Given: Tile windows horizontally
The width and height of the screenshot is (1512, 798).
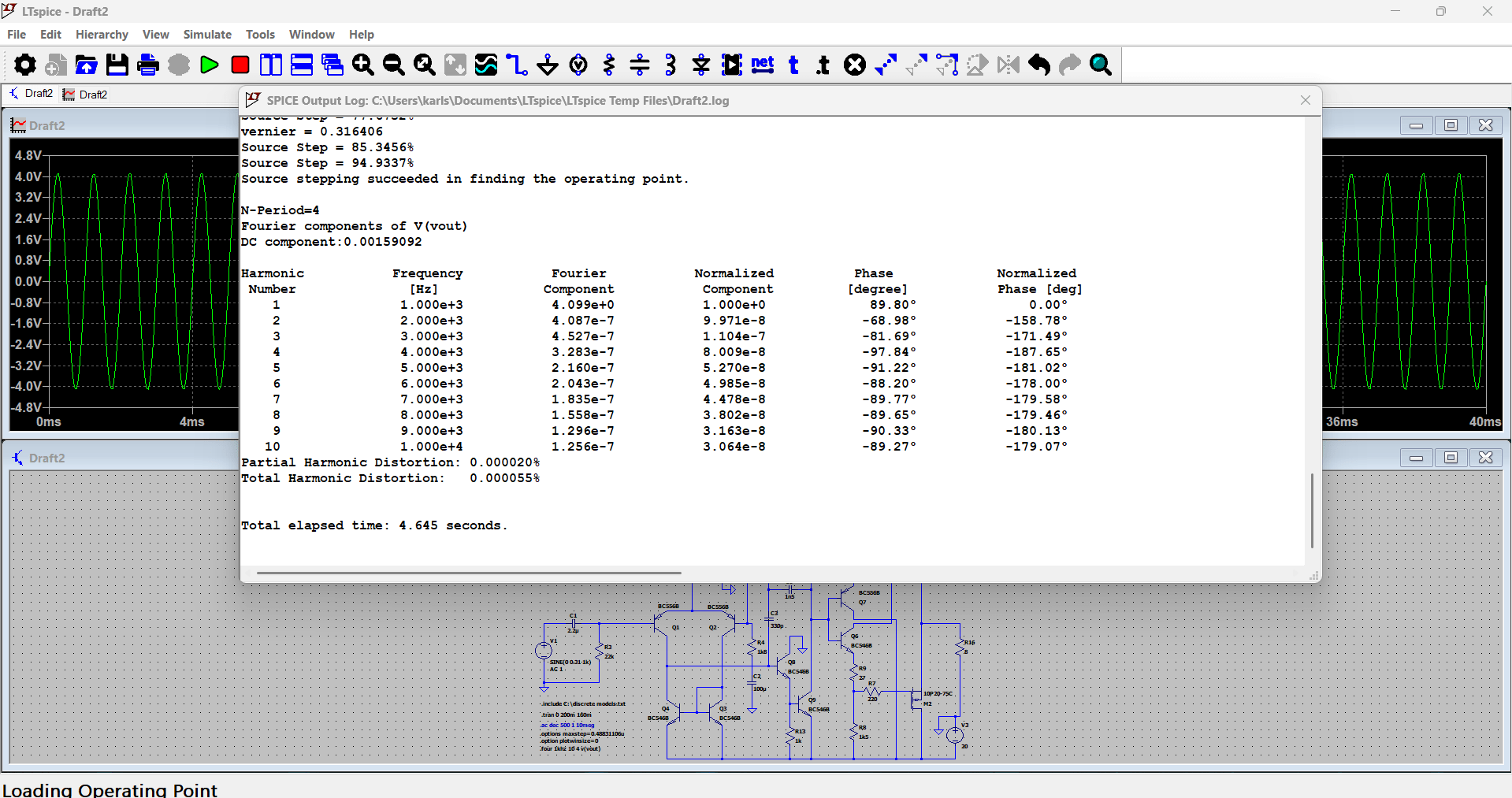Looking at the screenshot, I should (302, 65).
